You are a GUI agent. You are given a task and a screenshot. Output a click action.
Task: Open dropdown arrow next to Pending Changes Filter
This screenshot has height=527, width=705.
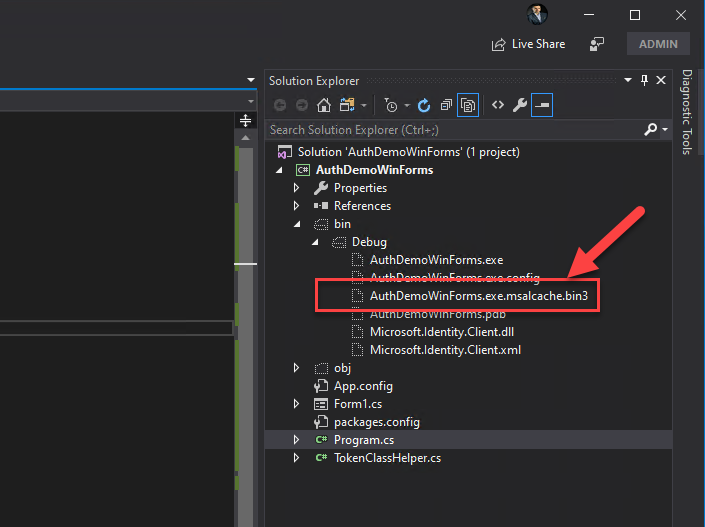pyautogui.click(x=407, y=106)
